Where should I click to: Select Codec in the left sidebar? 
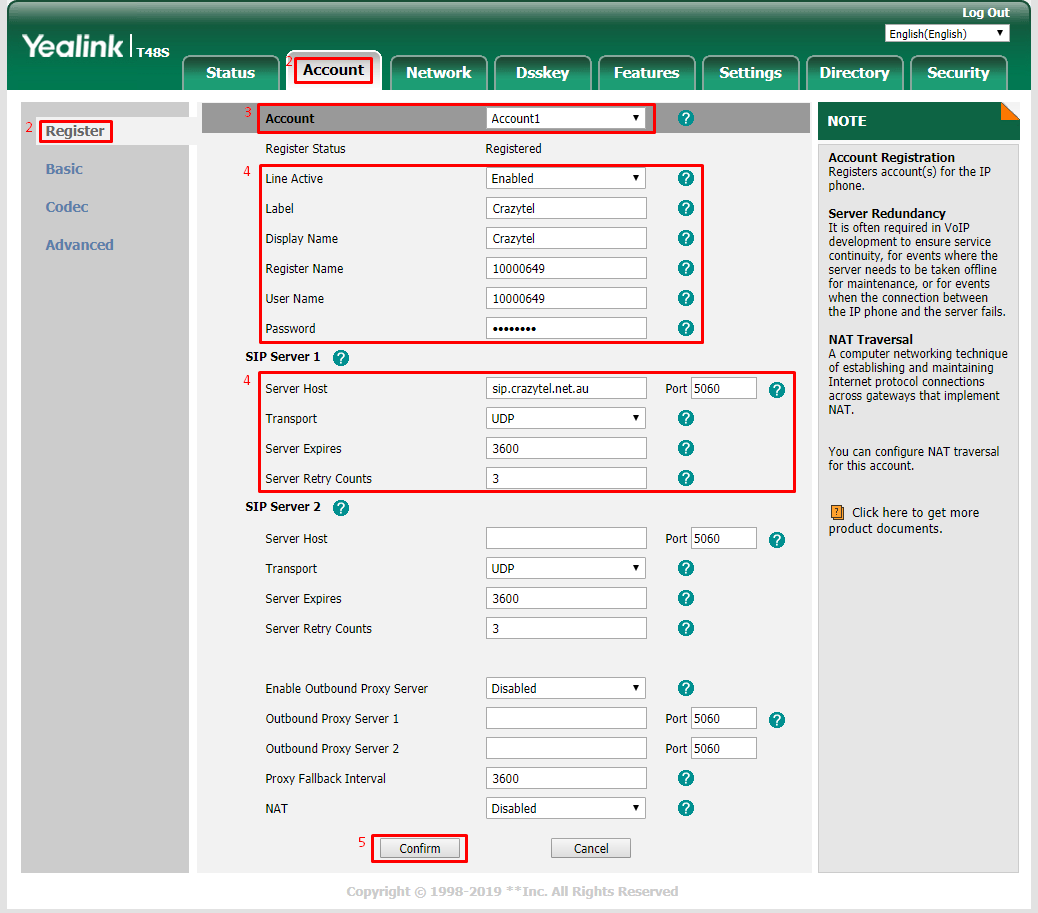67,207
